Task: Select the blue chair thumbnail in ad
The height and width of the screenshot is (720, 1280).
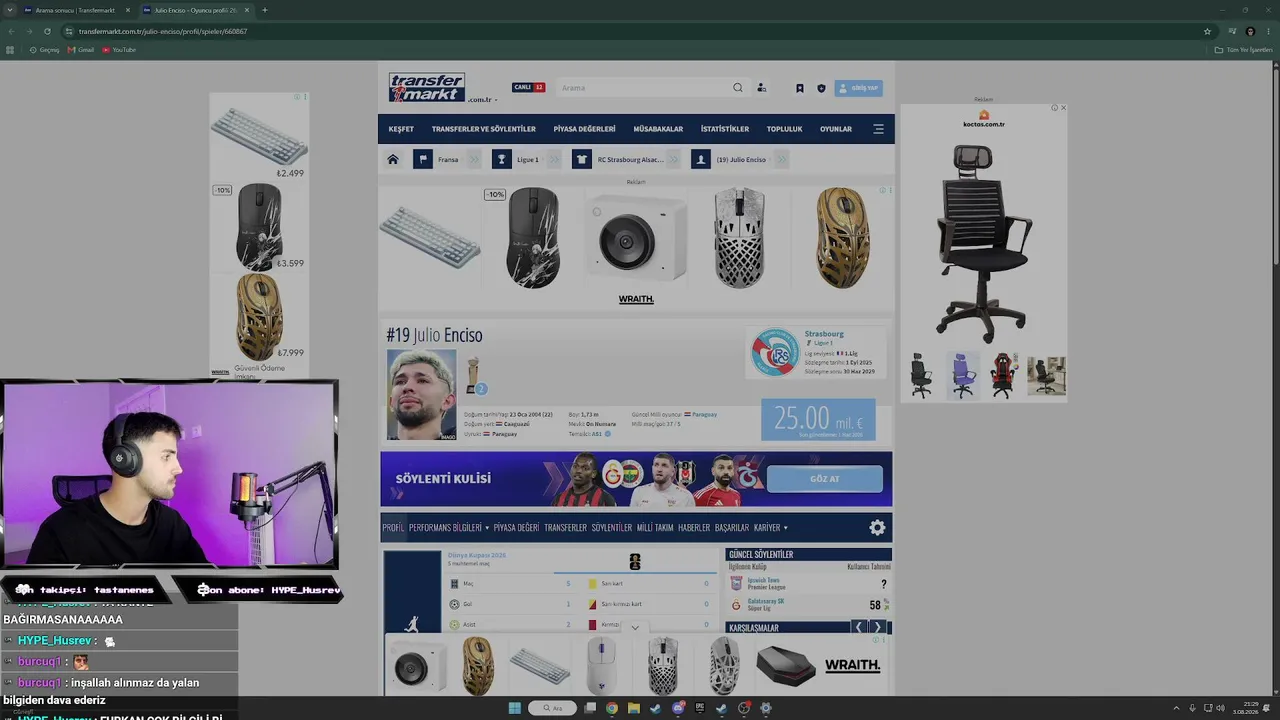Action: (x=963, y=375)
